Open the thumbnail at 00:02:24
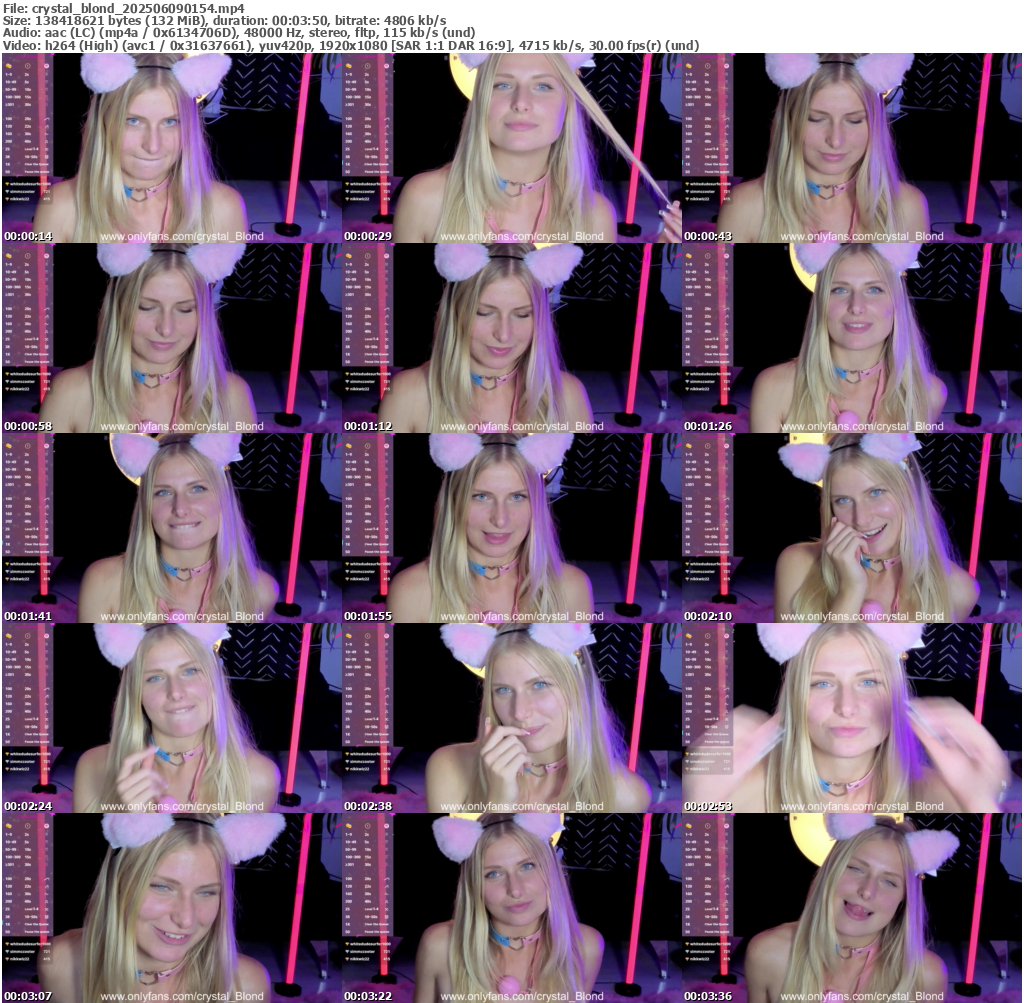Screen dimensions: 1024x1003 [171, 718]
